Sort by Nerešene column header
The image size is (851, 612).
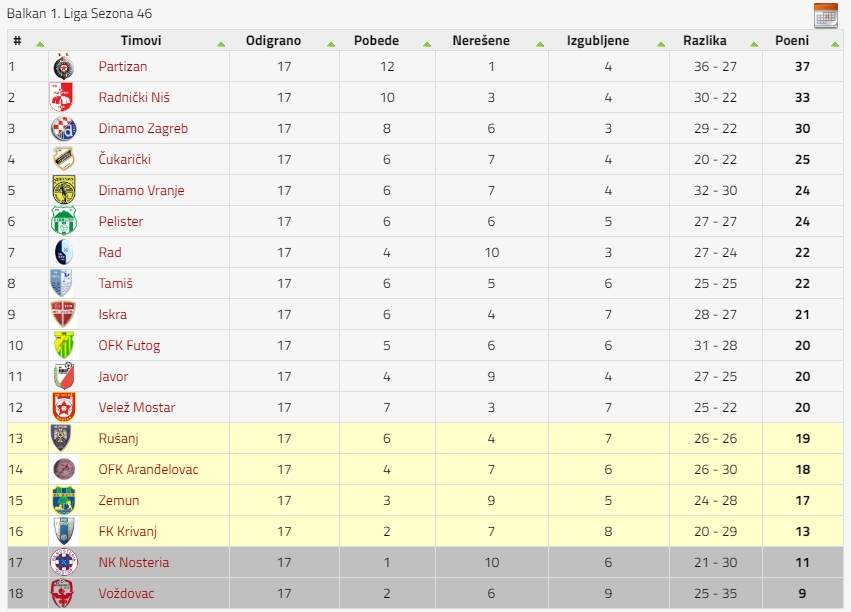click(x=481, y=41)
